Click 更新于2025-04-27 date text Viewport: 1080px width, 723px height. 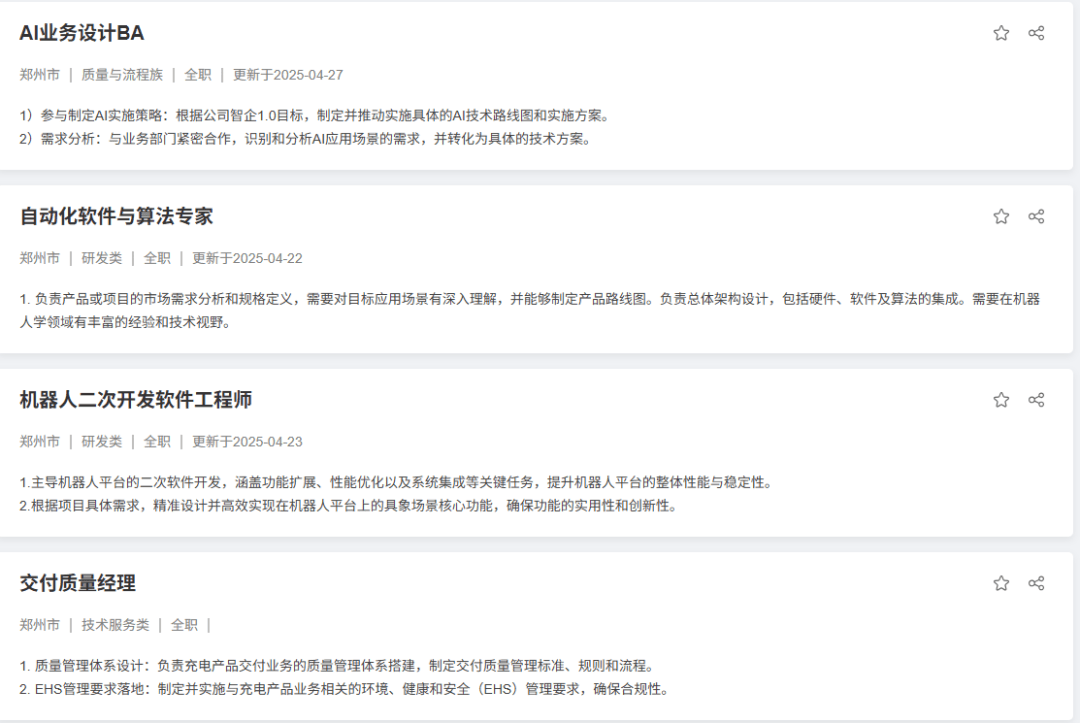click(x=288, y=75)
